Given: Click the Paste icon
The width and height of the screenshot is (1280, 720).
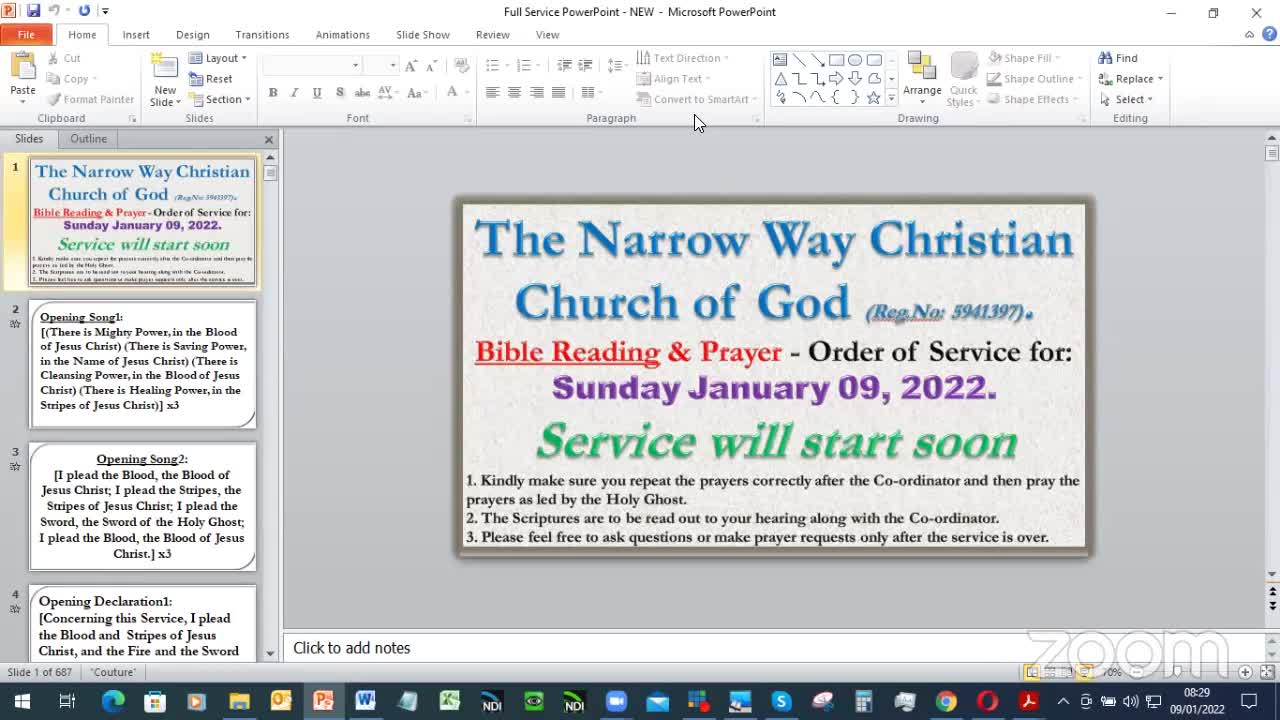Looking at the screenshot, I should pyautogui.click(x=22, y=66).
